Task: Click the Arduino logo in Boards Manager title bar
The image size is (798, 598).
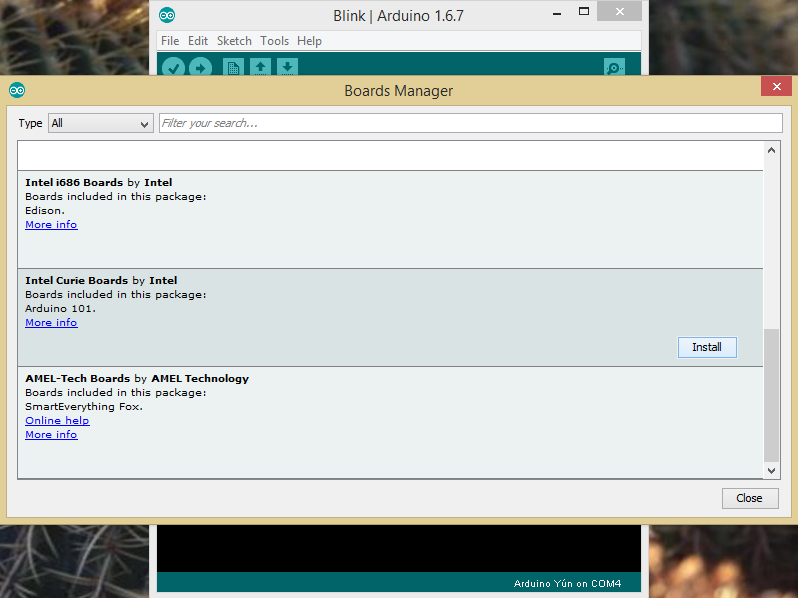Action: pyautogui.click(x=17, y=91)
